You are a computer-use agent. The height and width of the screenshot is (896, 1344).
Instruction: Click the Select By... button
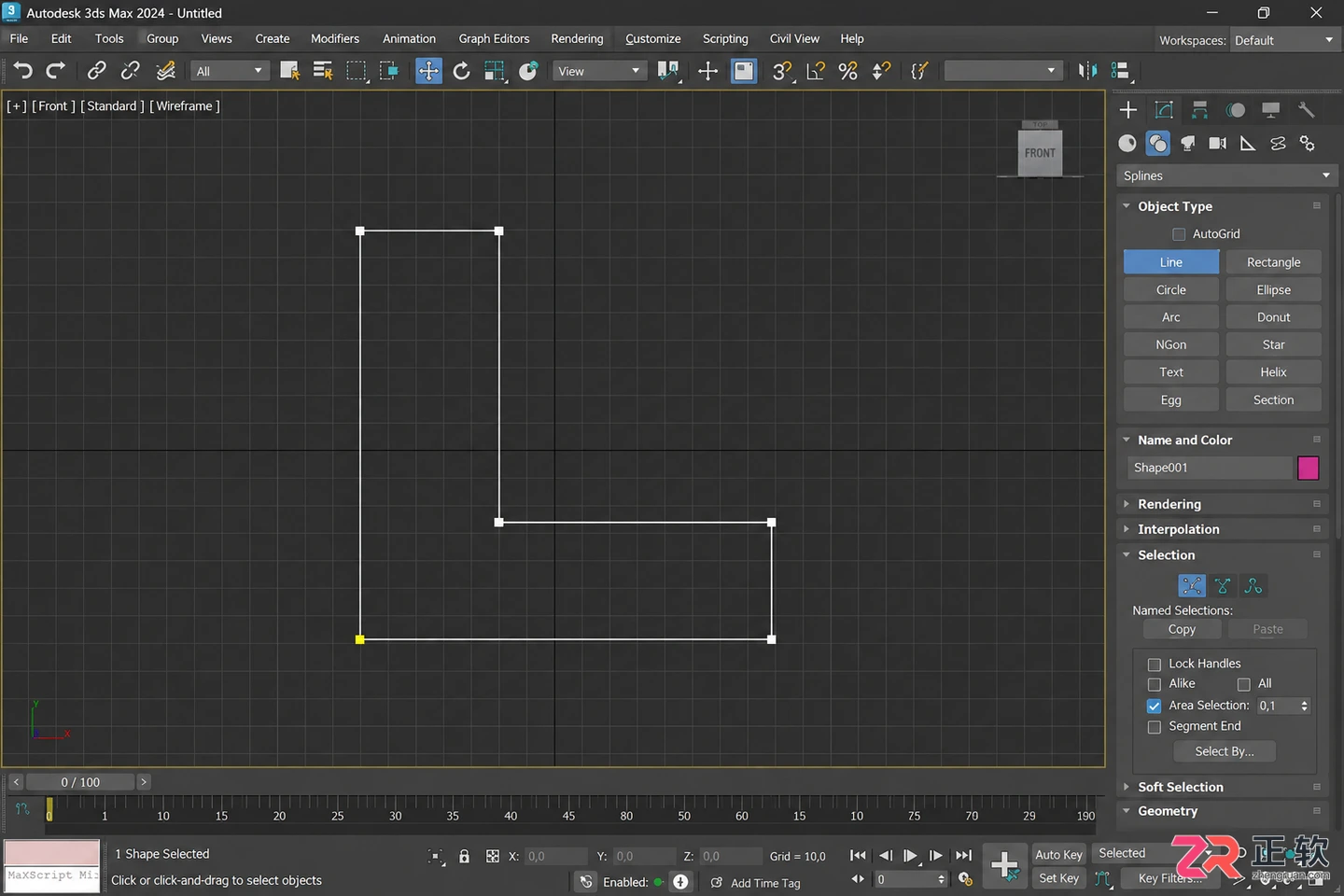pos(1224,751)
